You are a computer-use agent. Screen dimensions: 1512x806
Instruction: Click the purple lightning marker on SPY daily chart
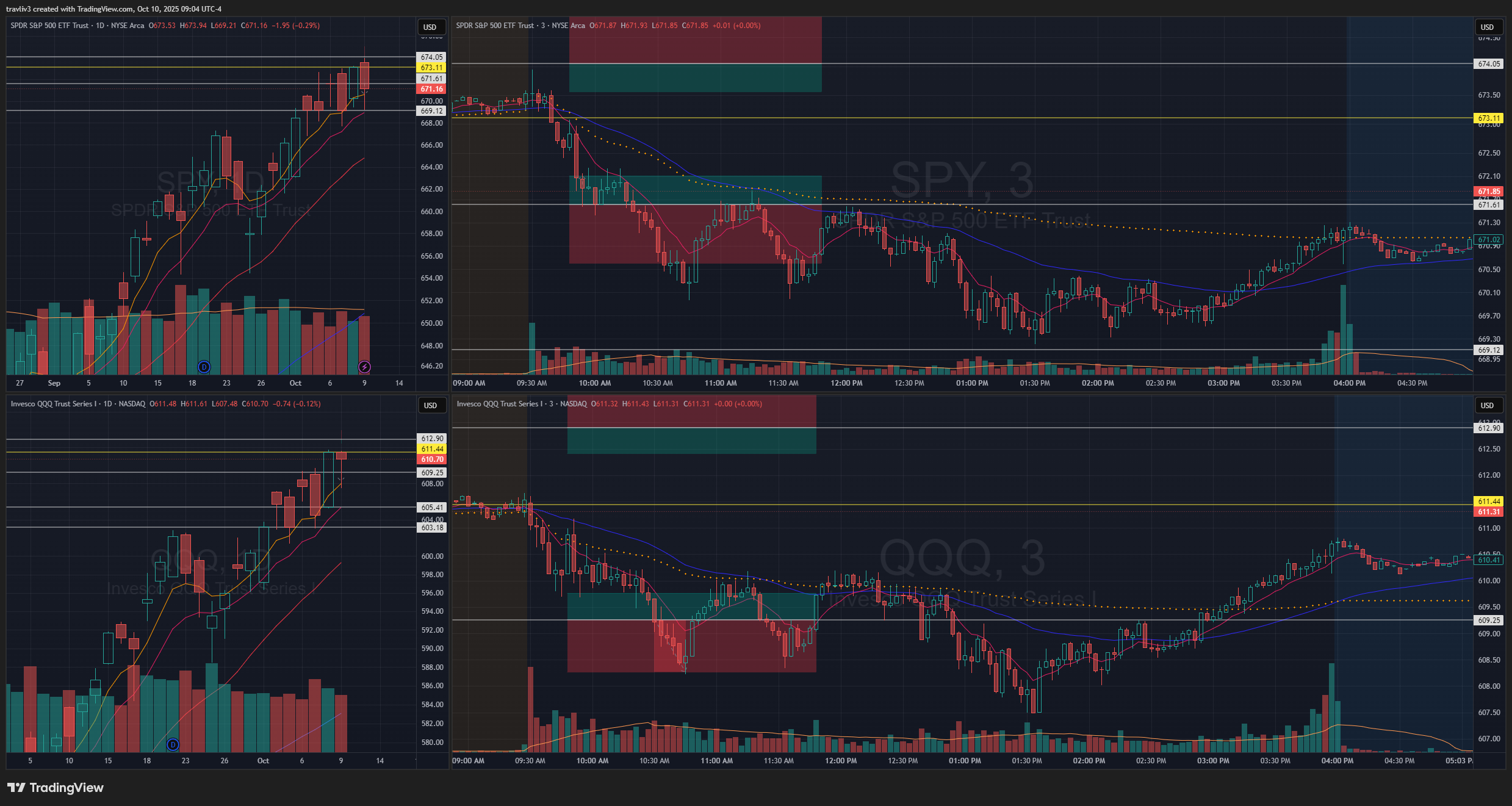[364, 367]
